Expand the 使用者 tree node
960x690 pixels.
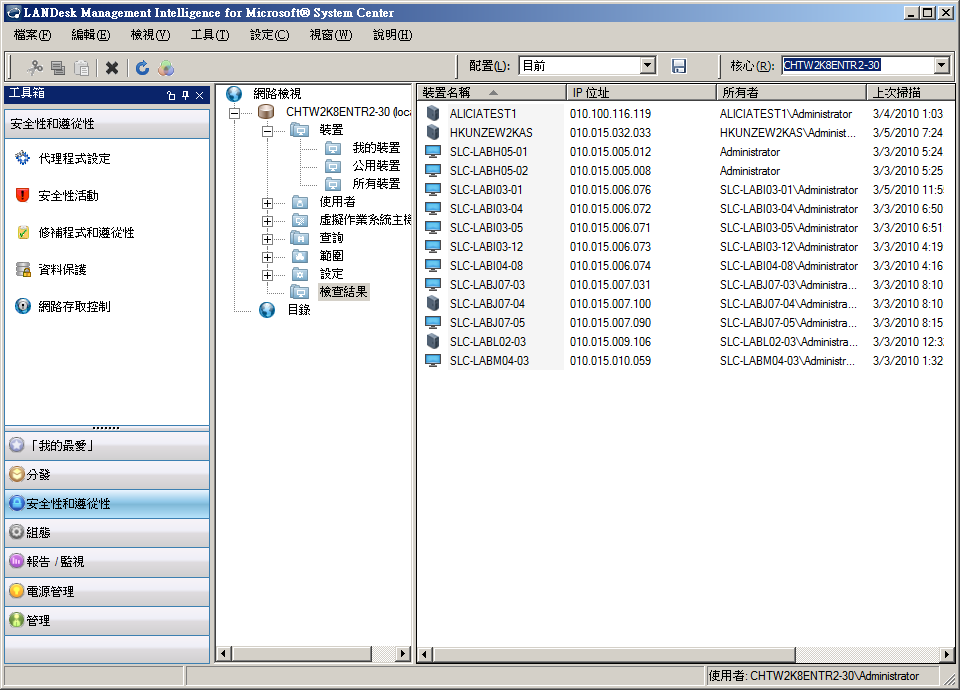point(267,203)
